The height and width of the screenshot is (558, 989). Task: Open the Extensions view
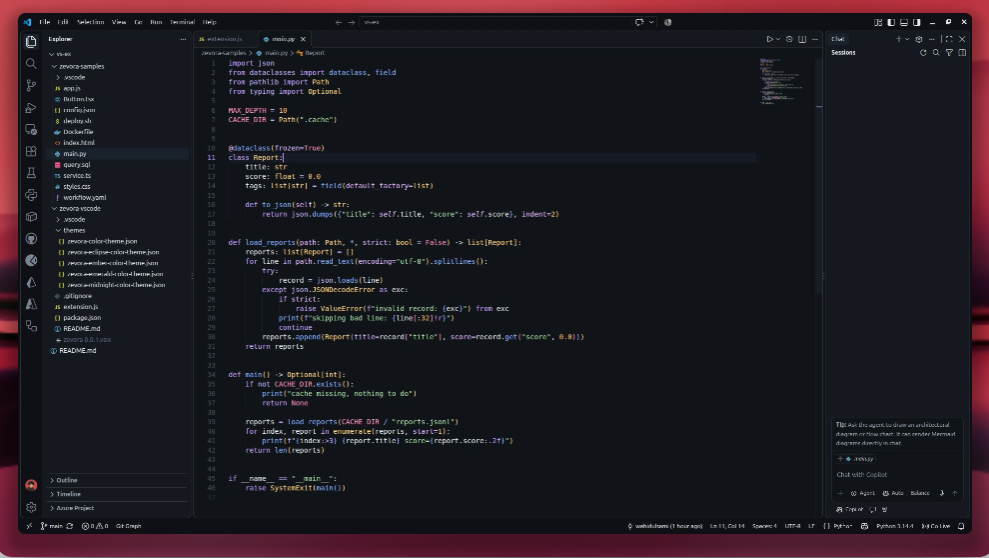(x=31, y=151)
